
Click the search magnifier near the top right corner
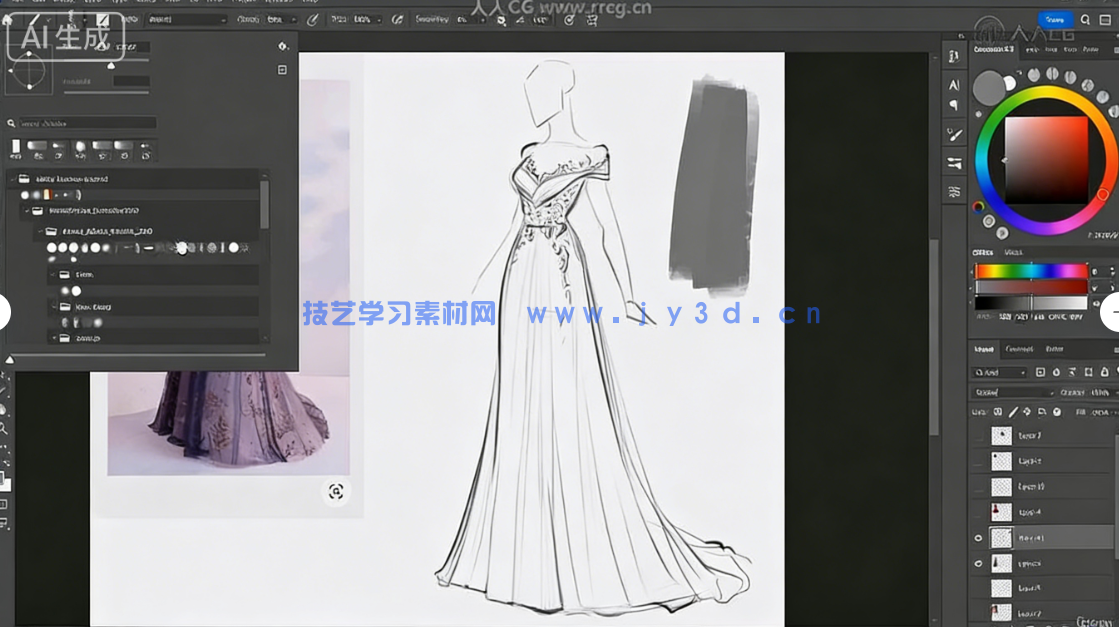point(1086,19)
